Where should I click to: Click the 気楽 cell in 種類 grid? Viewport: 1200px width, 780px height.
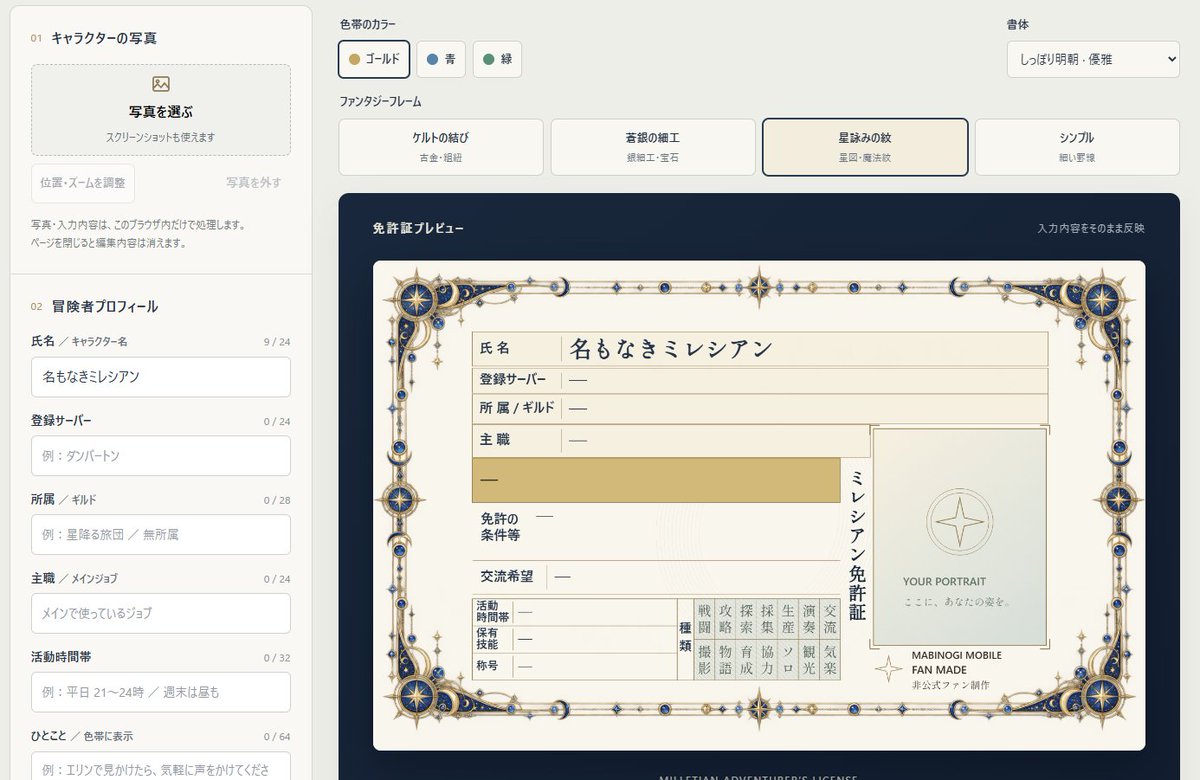pyautogui.click(x=830, y=660)
